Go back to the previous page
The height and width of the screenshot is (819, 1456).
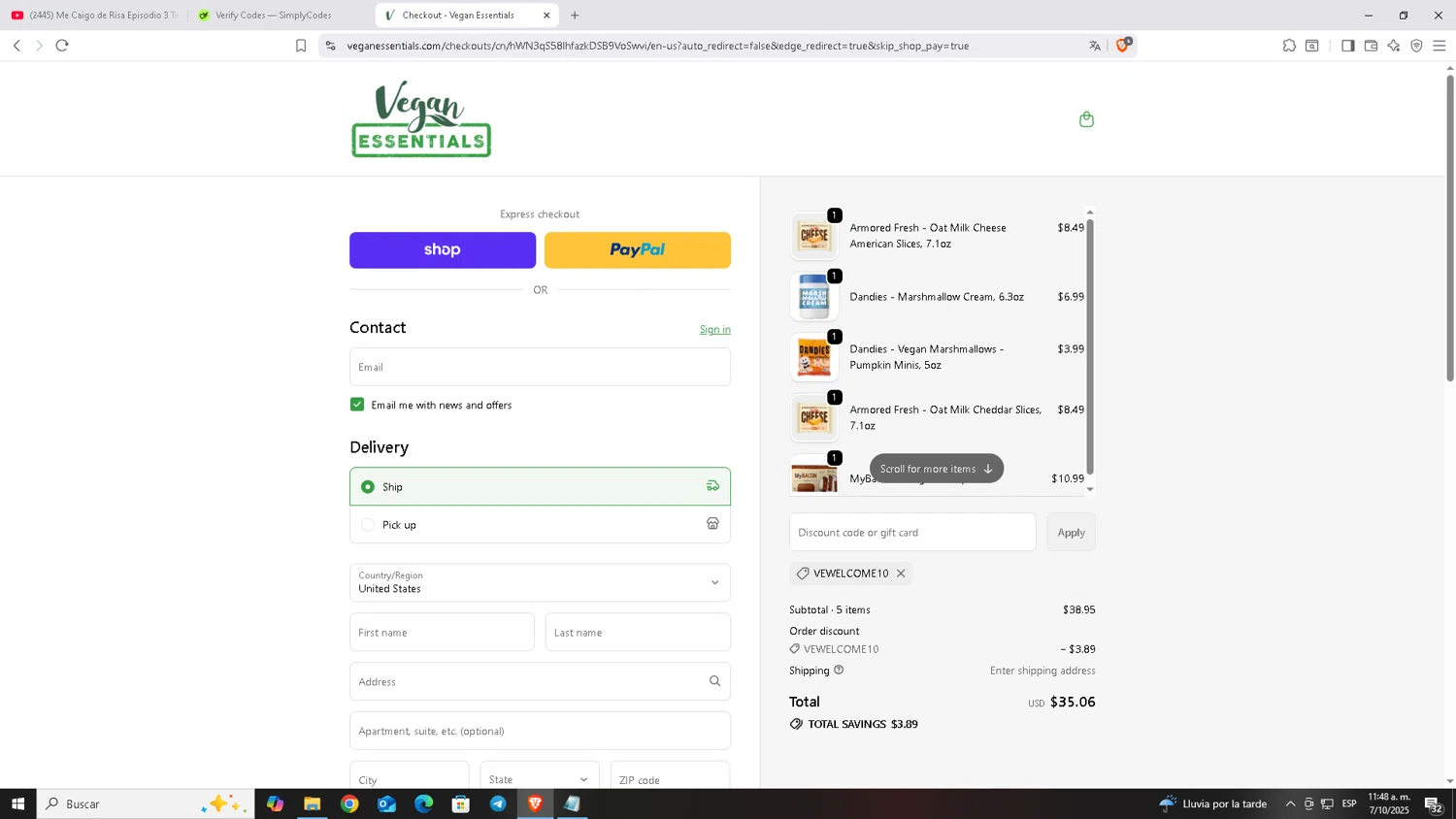tap(17, 46)
